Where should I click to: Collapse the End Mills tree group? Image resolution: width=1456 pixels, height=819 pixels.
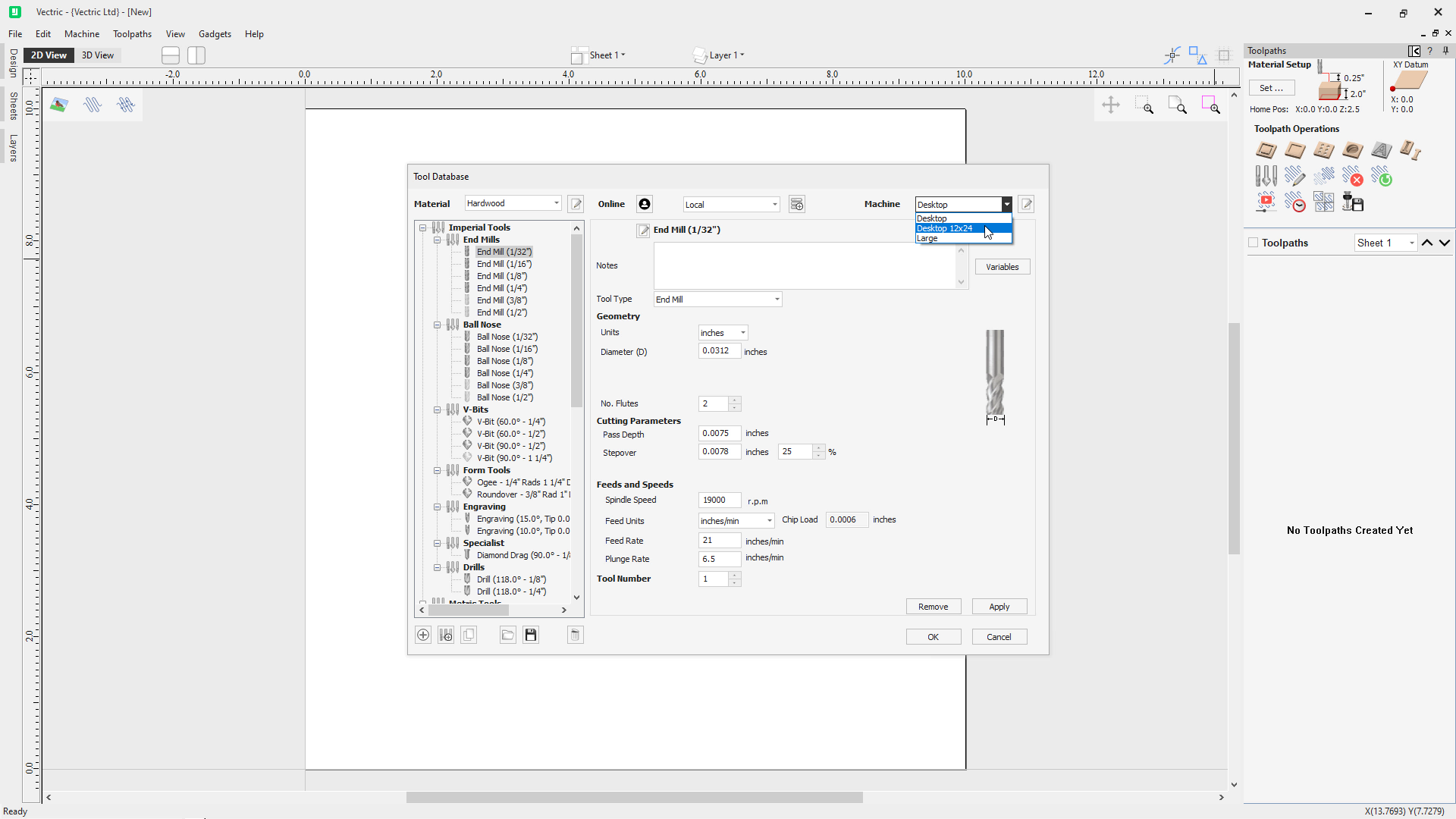[438, 240]
